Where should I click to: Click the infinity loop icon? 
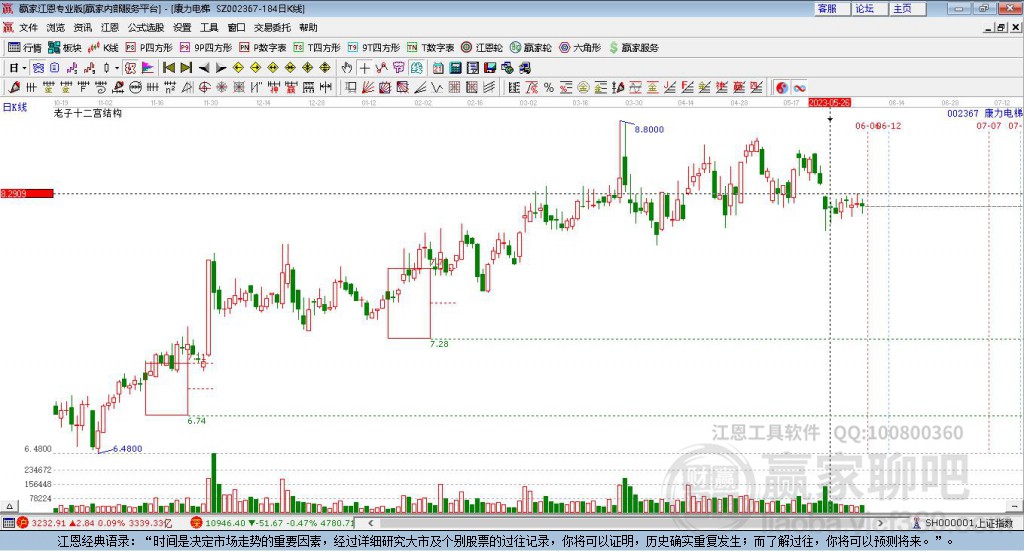[x=799, y=87]
